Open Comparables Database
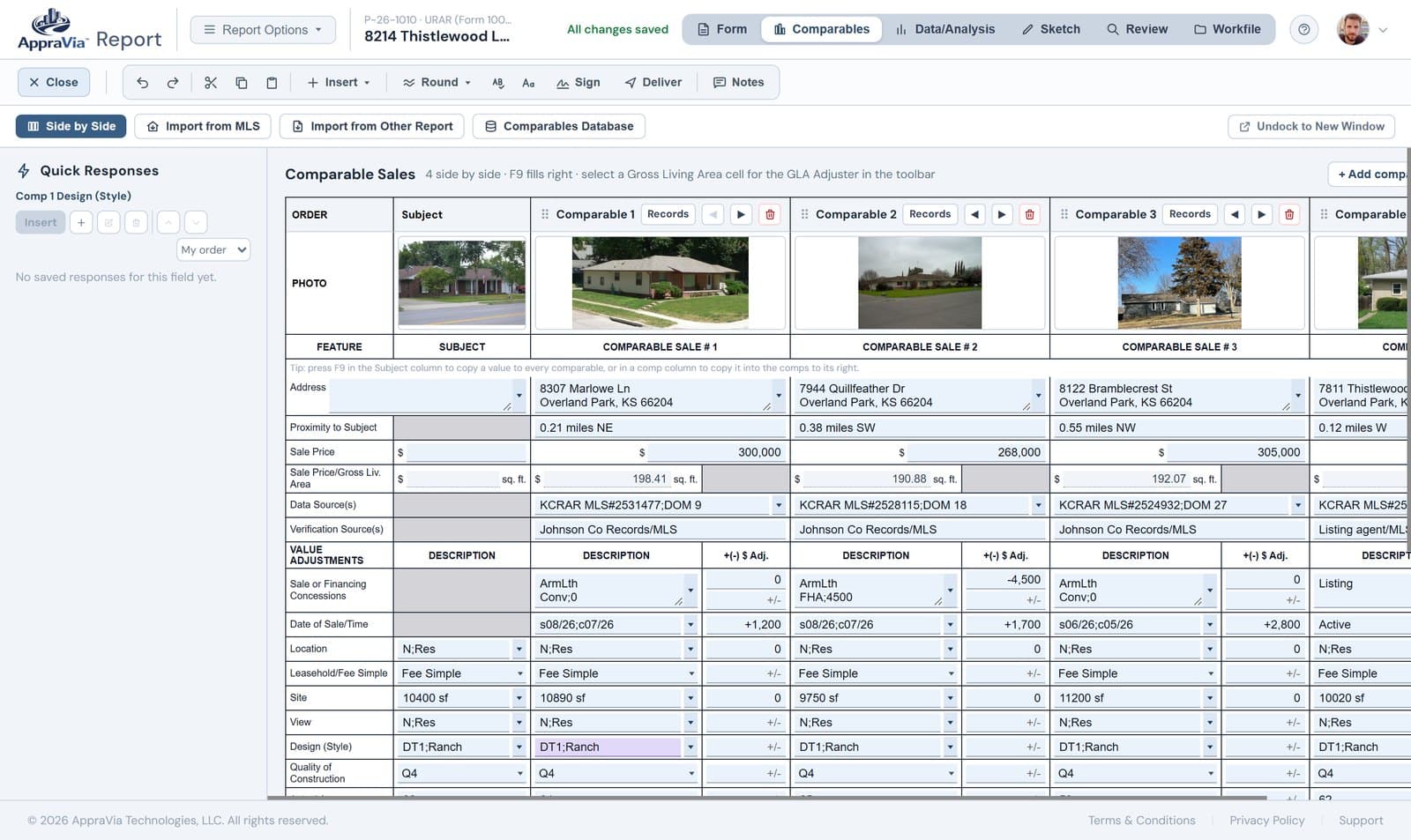This screenshot has height=840, width=1411. pyautogui.click(x=559, y=126)
